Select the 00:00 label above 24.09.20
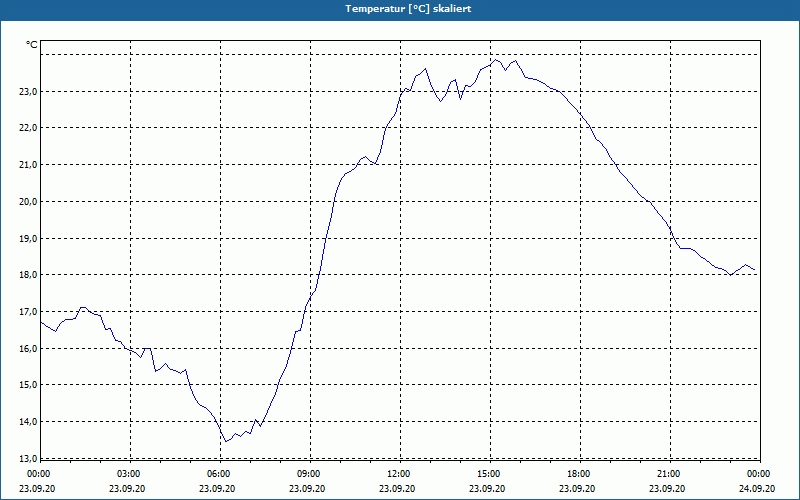The image size is (800, 500). point(758,474)
